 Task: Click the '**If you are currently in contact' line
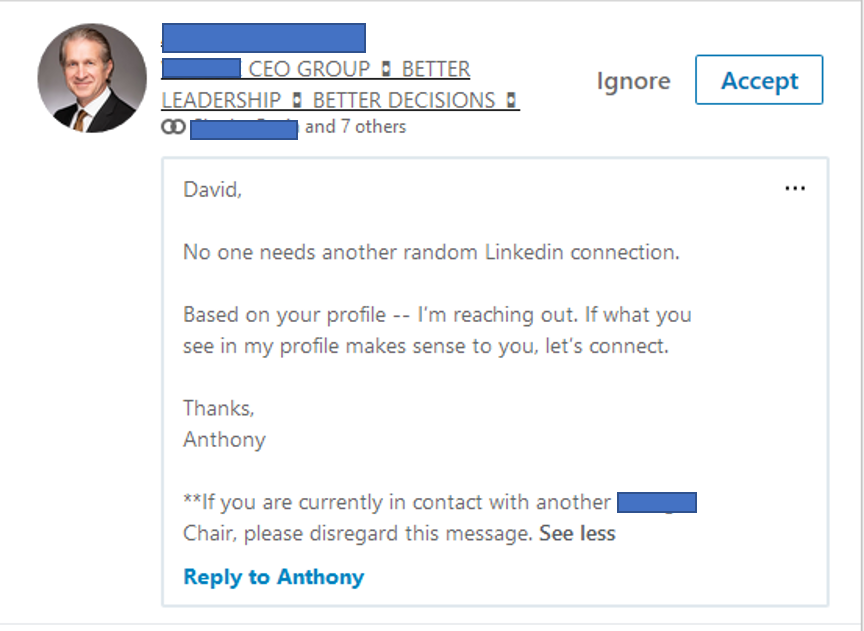click(397, 502)
